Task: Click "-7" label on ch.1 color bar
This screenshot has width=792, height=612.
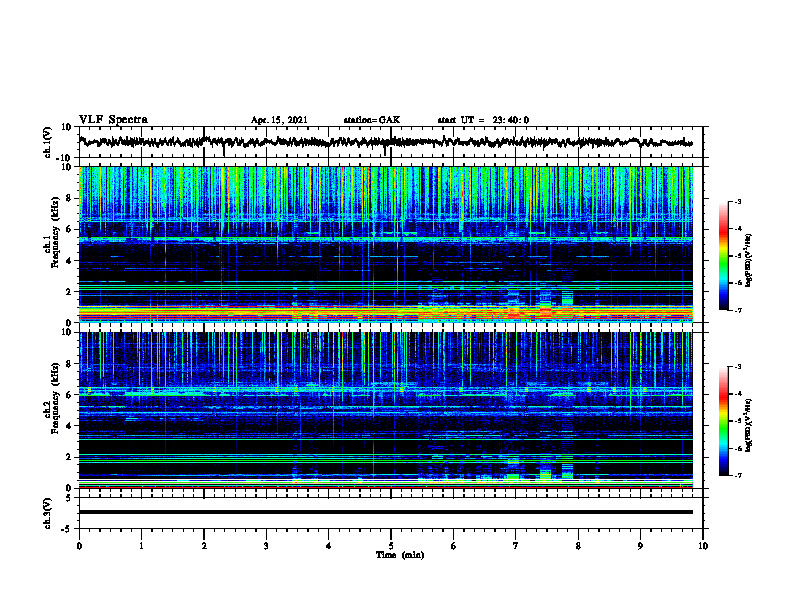Action: [x=738, y=310]
